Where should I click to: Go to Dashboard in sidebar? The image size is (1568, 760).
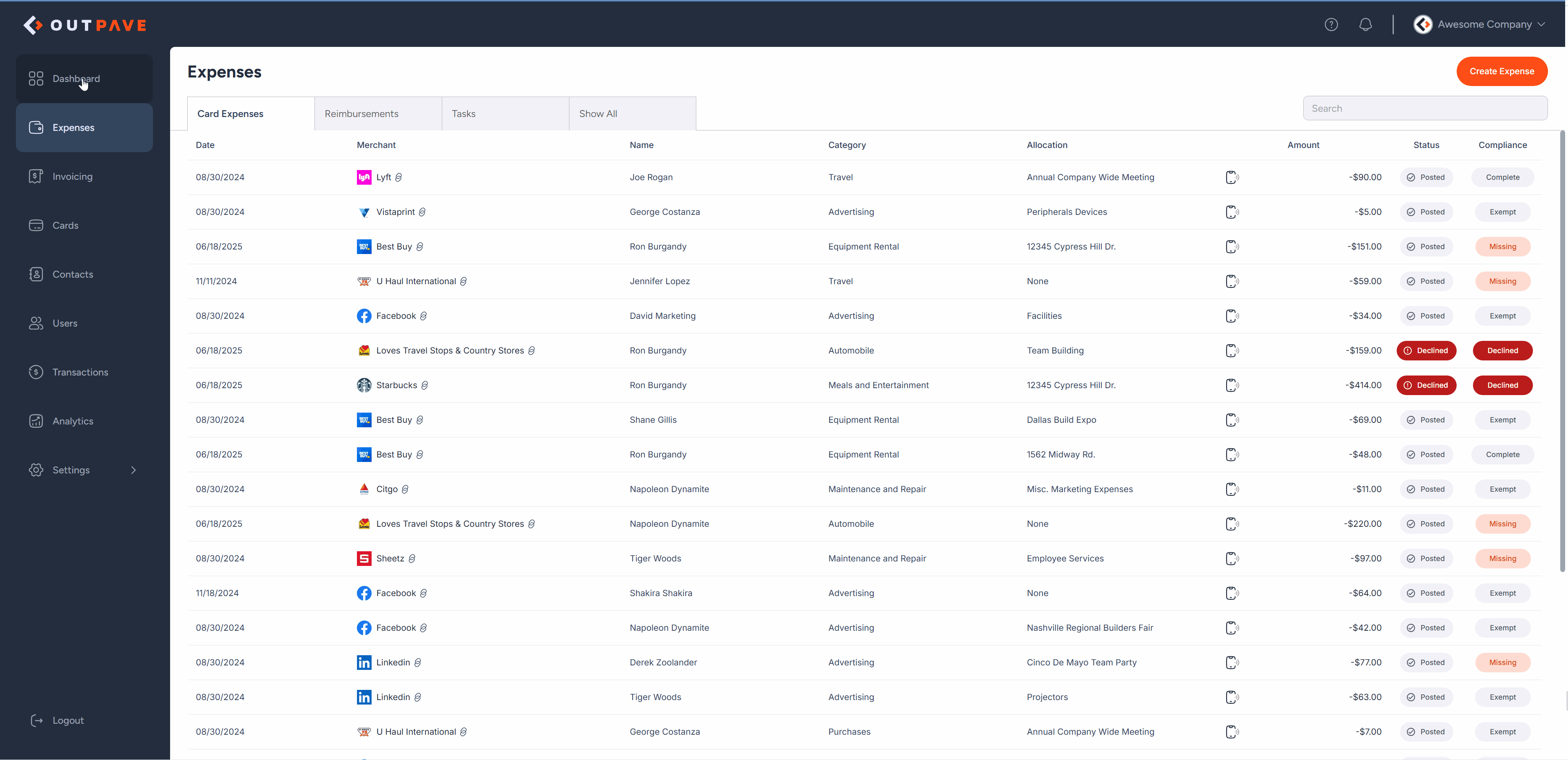tap(84, 79)
